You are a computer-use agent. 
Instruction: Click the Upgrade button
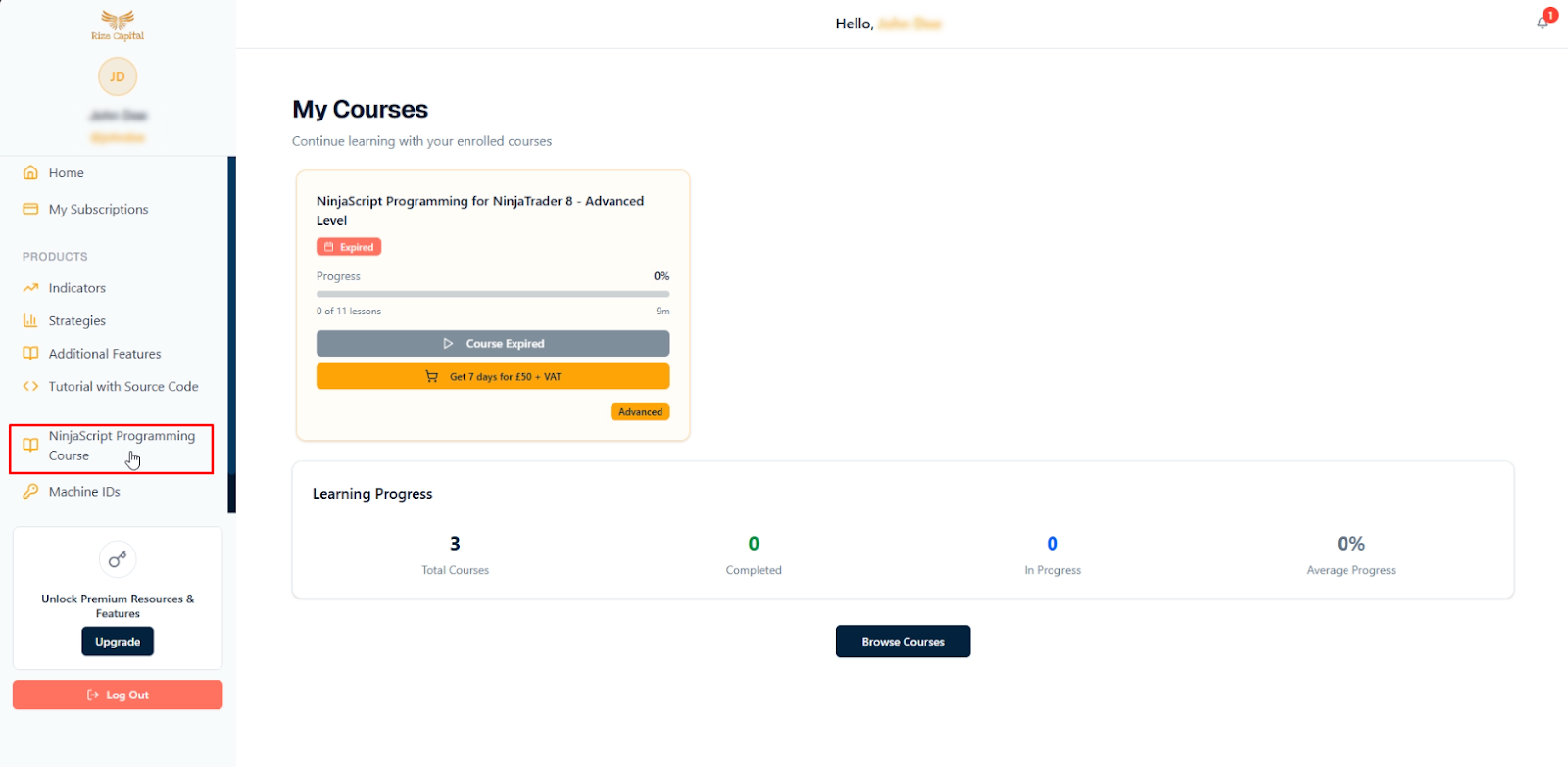coord(118,642)
